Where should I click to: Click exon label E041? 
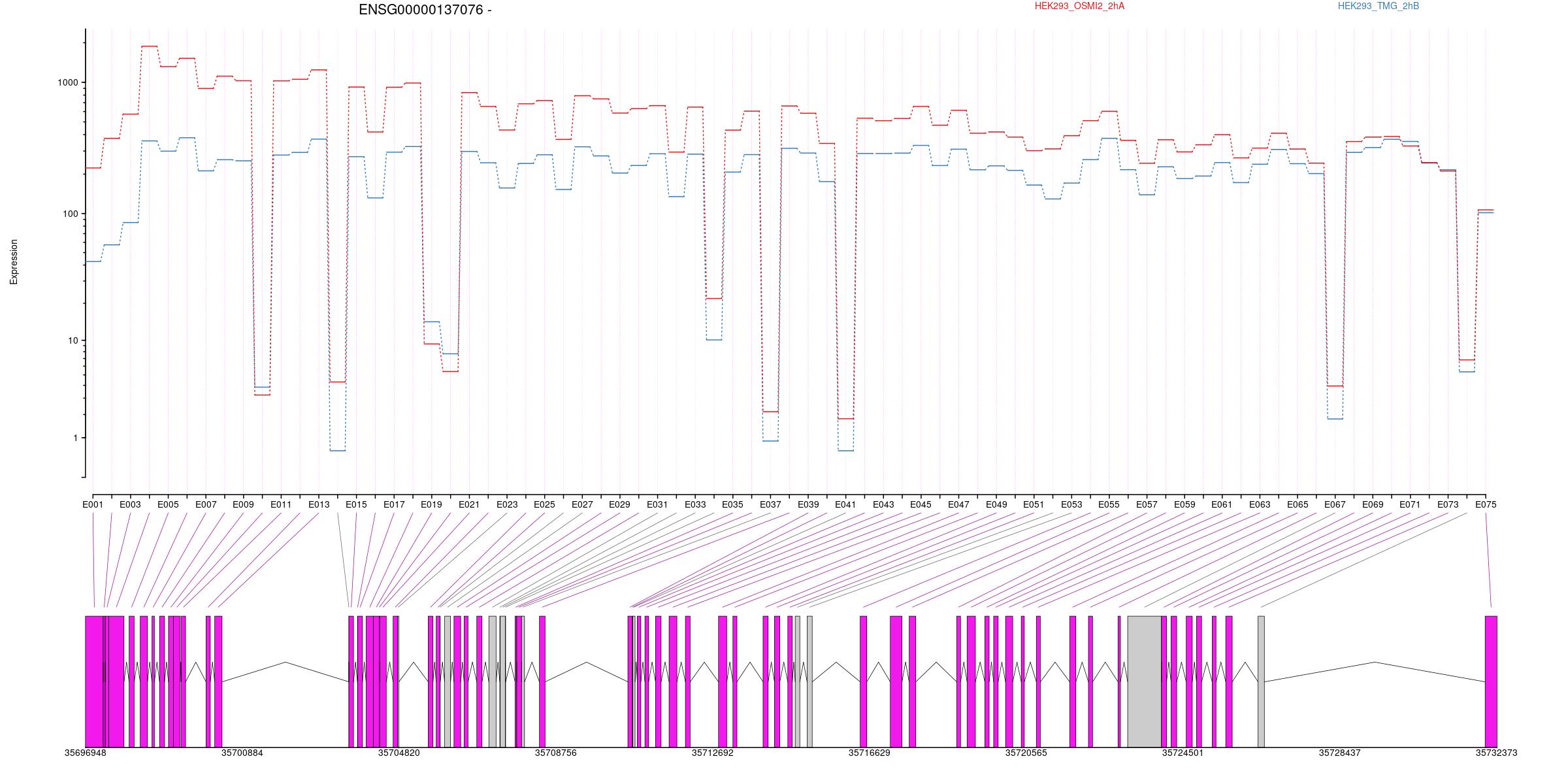pyautogui.click(x=845, y=504)
